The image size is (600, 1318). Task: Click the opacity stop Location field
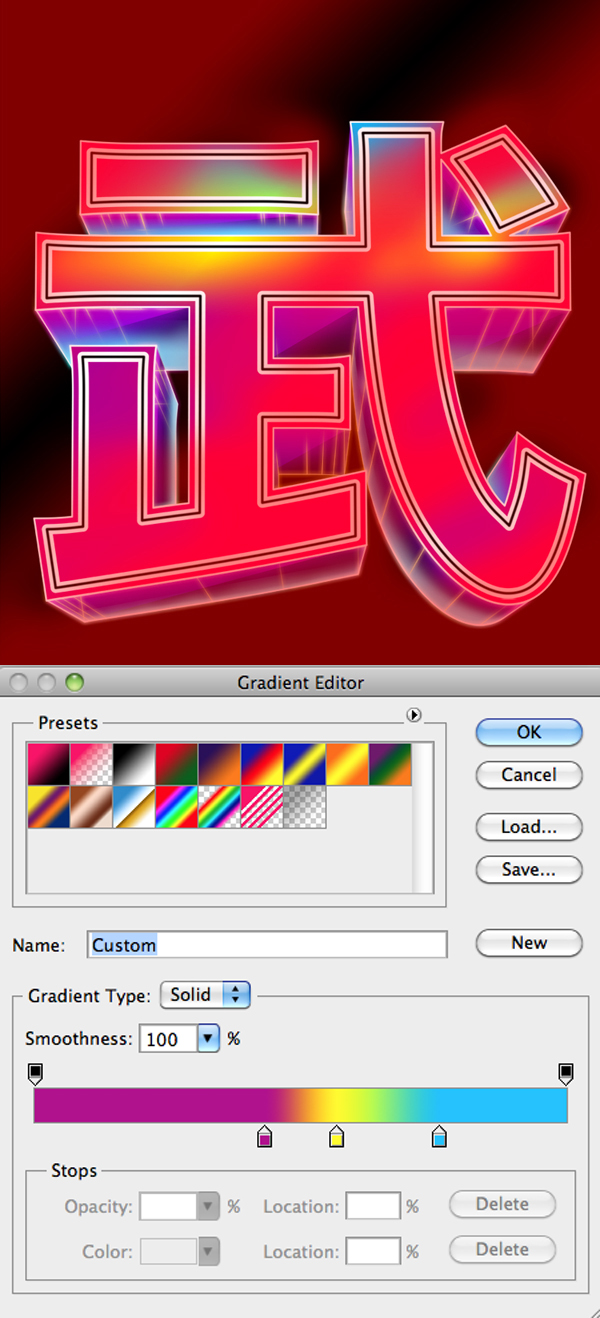point(373,1206)
